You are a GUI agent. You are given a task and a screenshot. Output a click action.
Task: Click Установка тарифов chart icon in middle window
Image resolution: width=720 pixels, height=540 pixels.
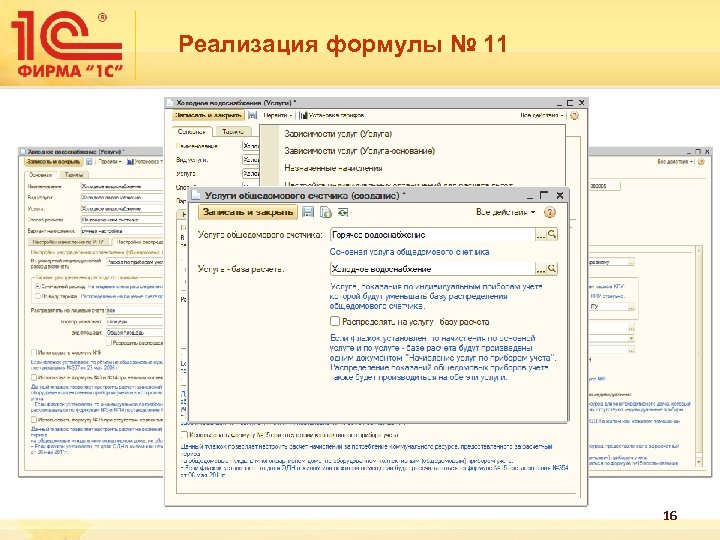[303, 115]
